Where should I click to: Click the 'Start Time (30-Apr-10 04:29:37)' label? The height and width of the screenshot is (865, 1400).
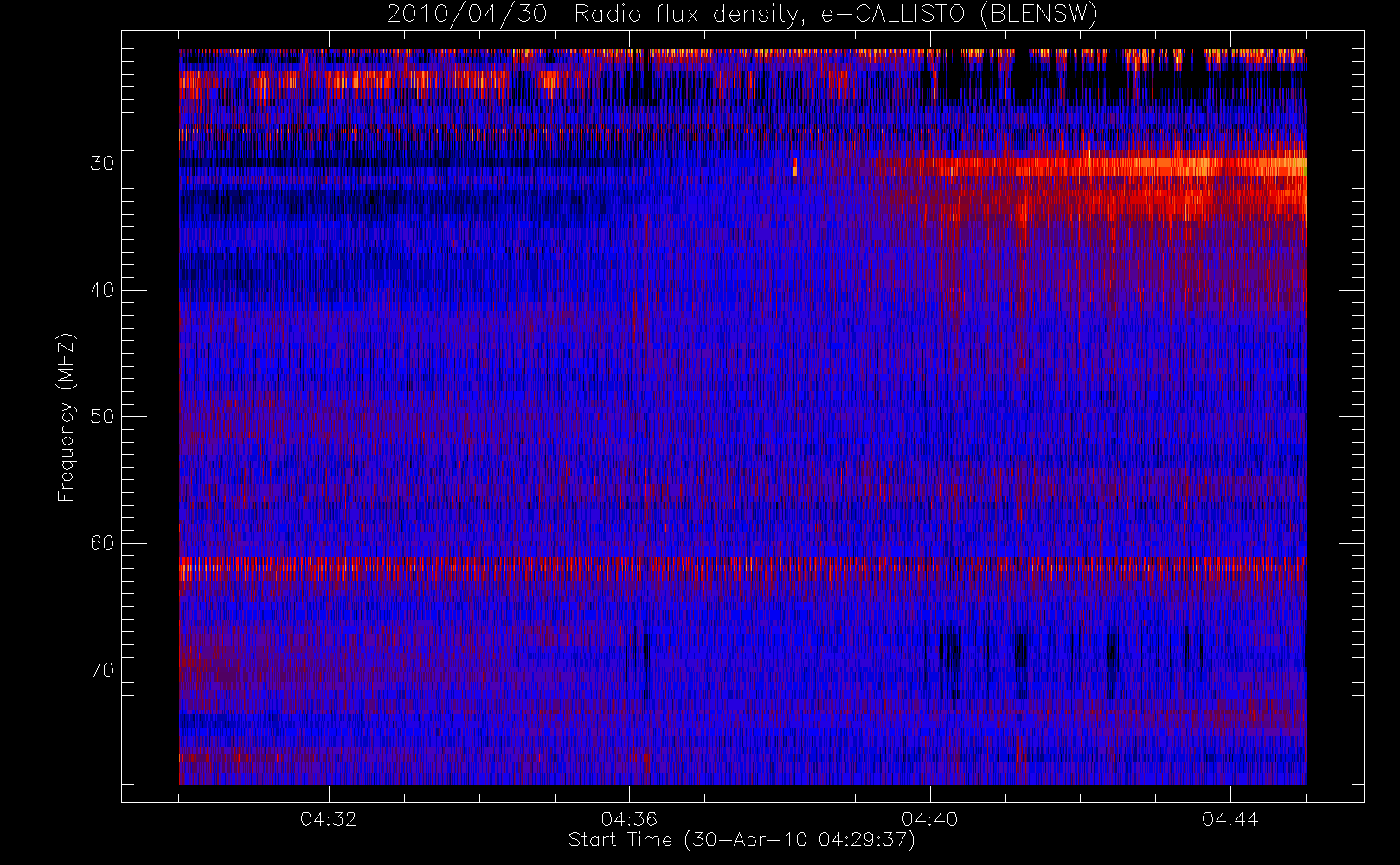point(742,840)
